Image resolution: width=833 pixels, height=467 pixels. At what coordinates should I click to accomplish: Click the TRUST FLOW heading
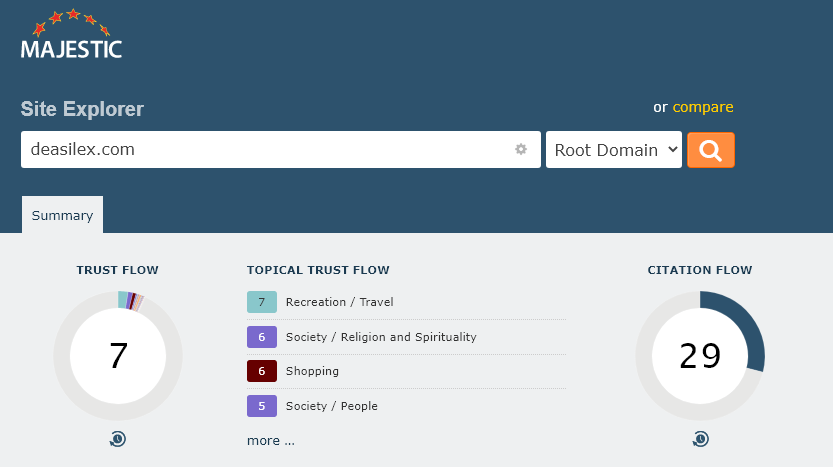point(117,270)
